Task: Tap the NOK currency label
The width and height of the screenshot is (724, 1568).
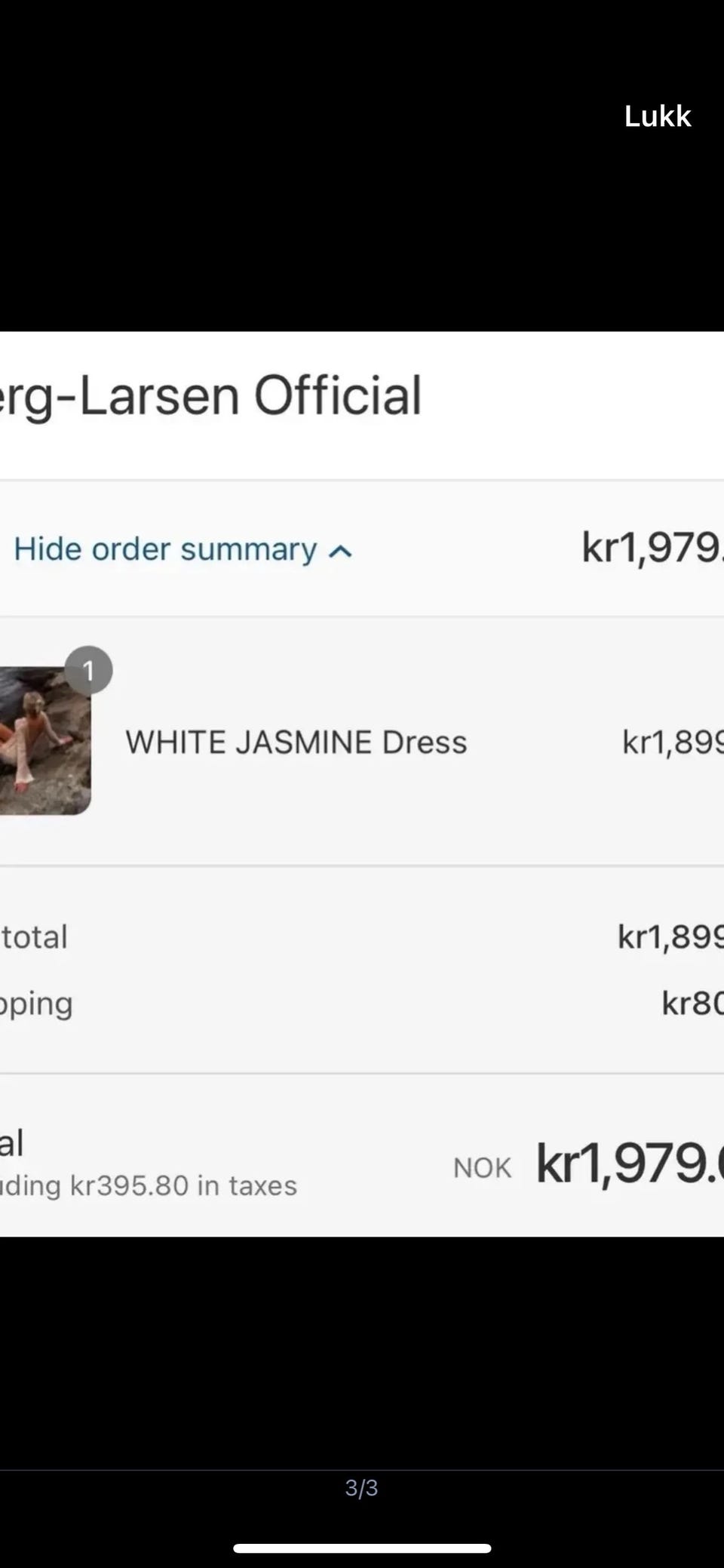Action: pos(483,1168)
